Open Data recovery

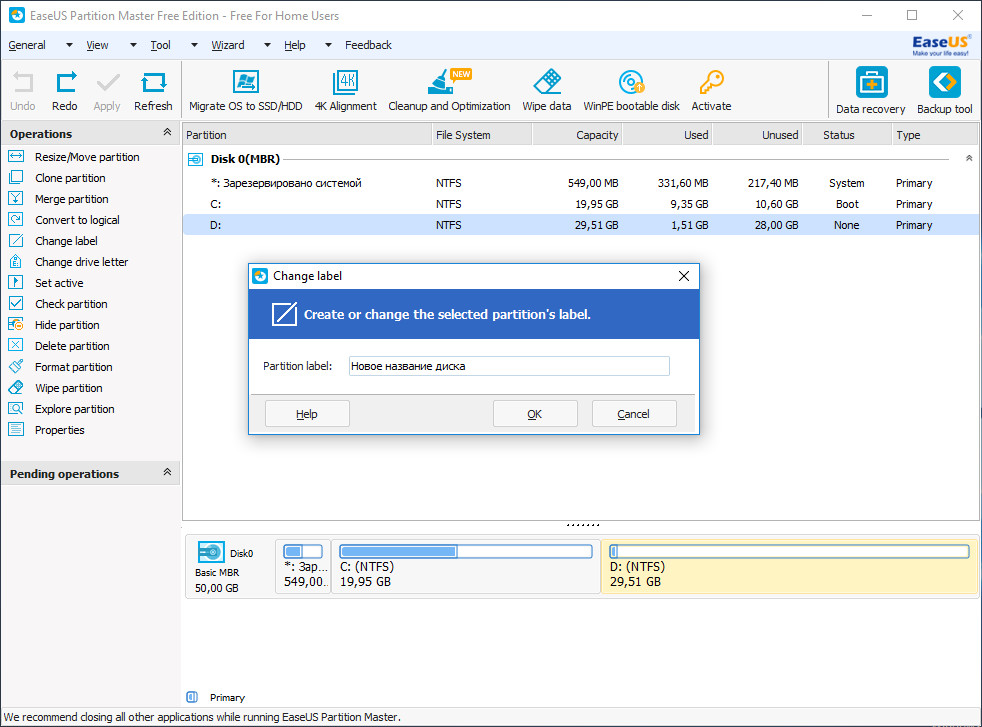pos(871,91)
